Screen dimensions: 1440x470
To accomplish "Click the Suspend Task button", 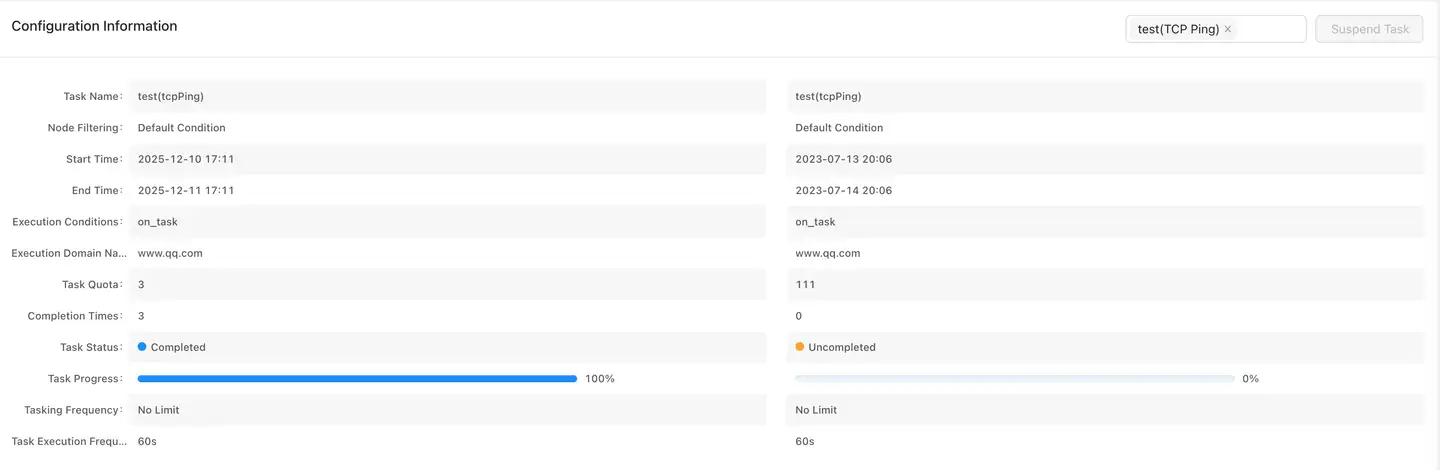I will 1369,29.
